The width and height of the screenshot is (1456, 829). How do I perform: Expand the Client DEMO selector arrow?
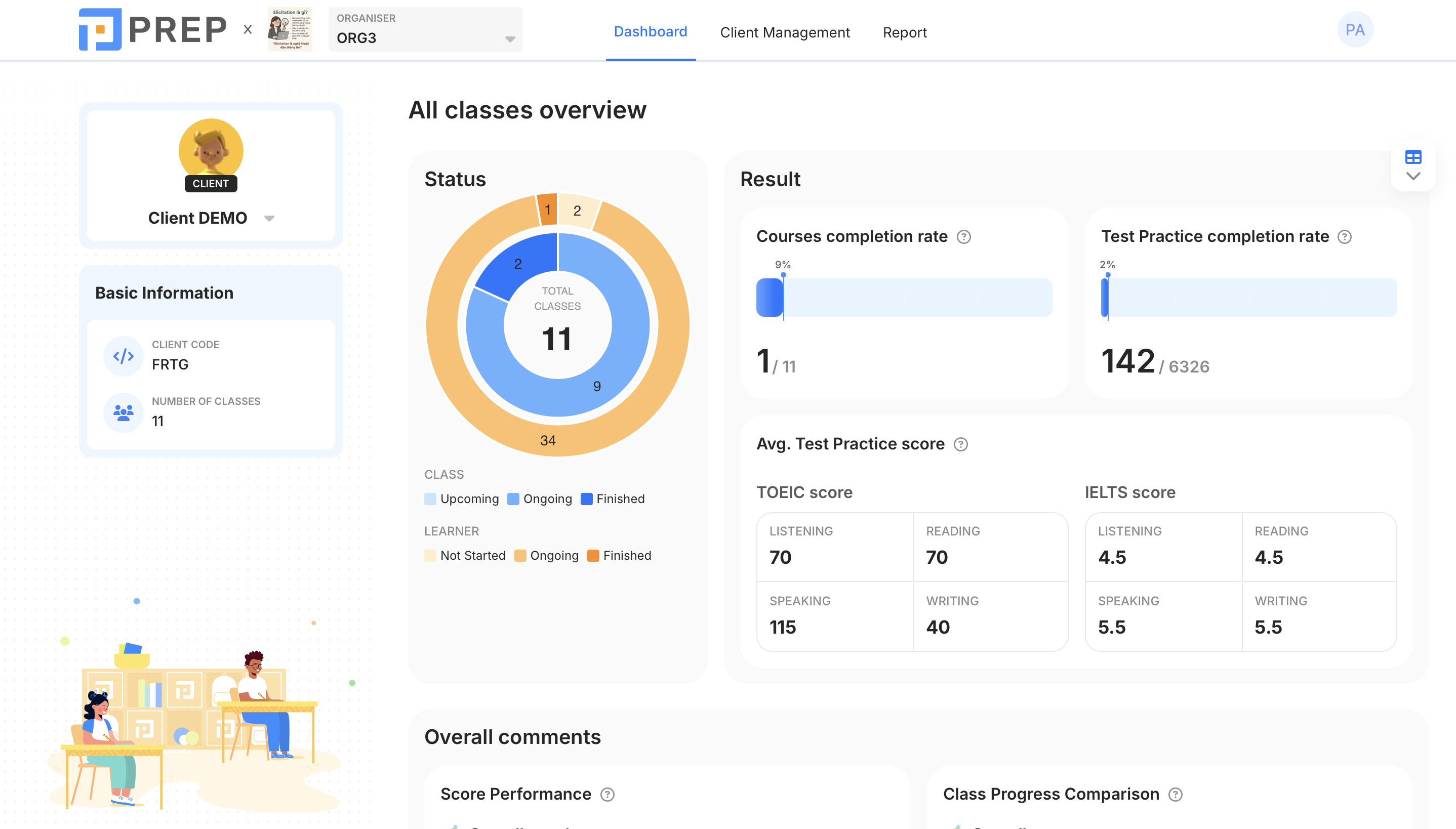[269, 219]
